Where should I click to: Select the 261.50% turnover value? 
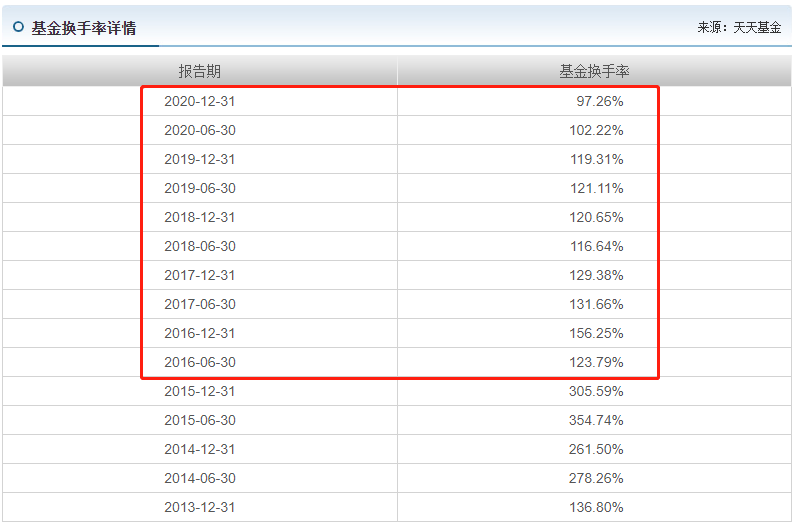point(596,449)
